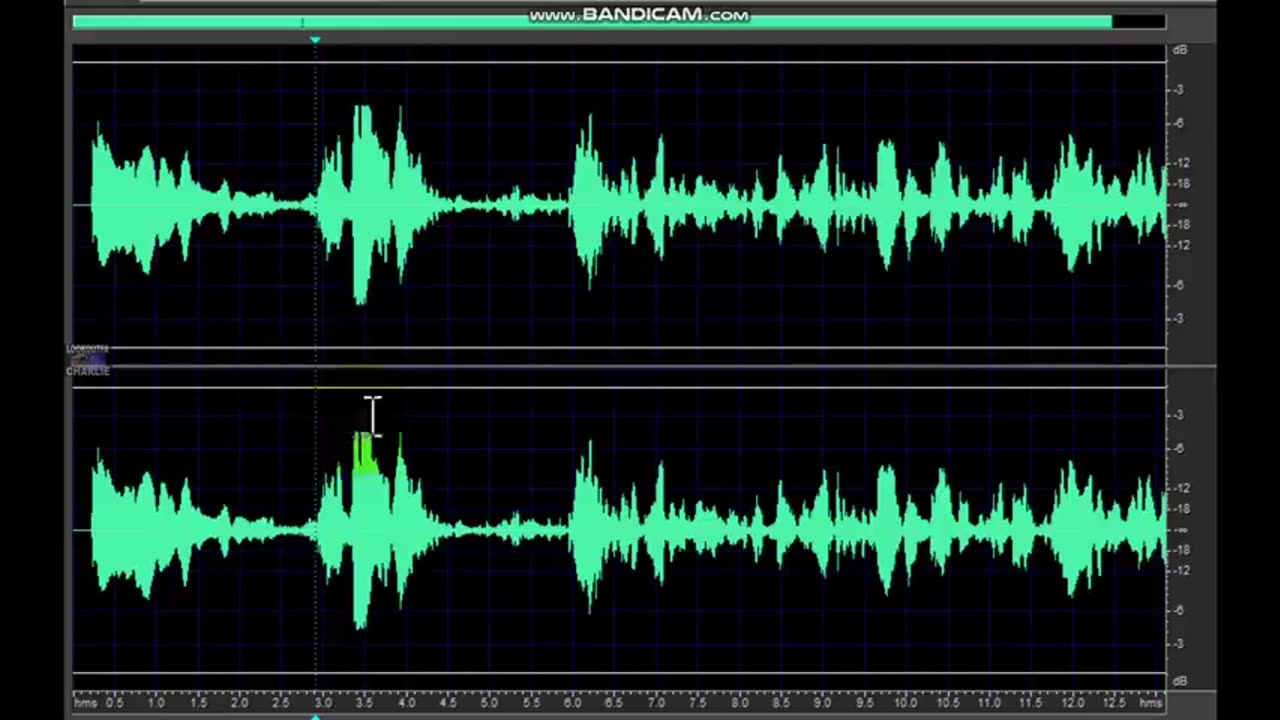
Task: Click the 1.0 mark on time ruler
Action: (x=156, y=703)
